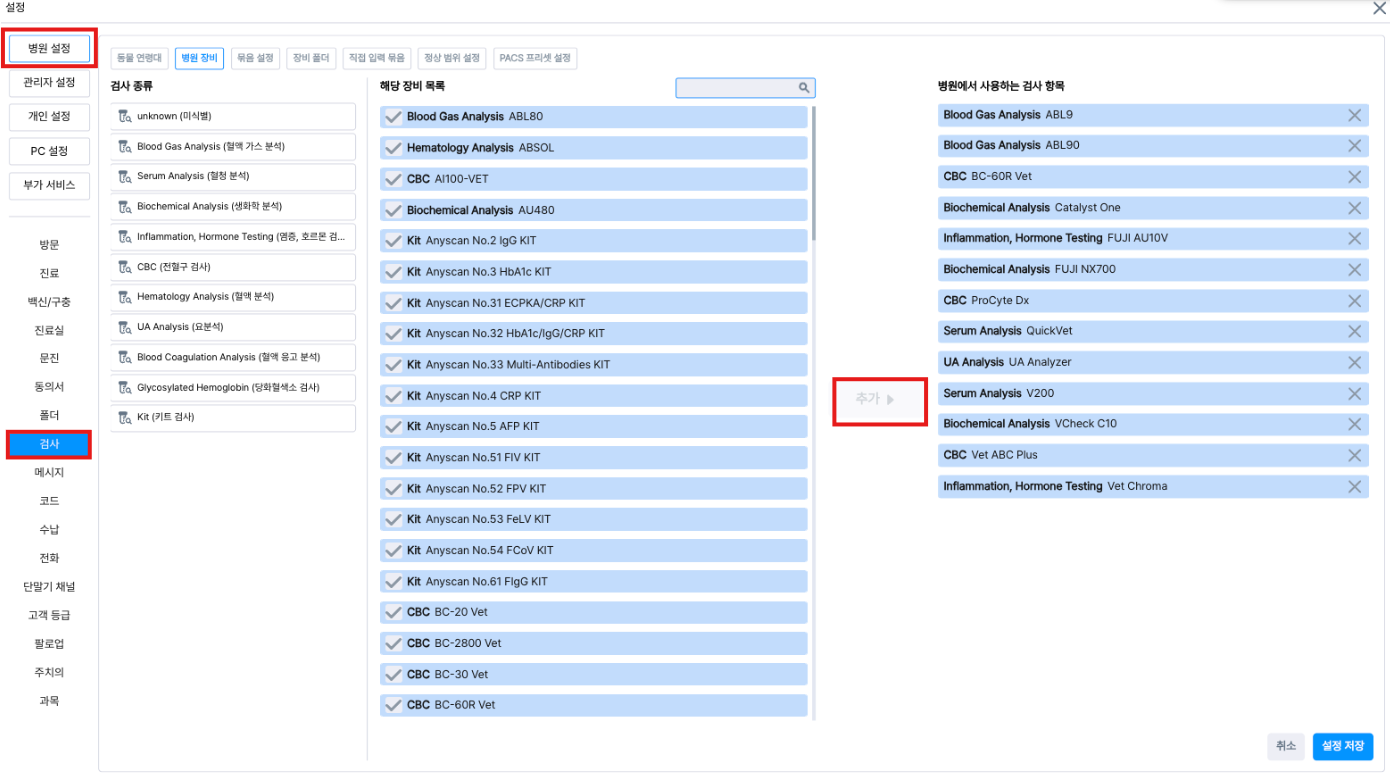Image resolution: width=1390 pixels, height=779 pixels.
Task: Select Serum Analysis (혈청 분석) test type
Action: coord(233,177)
